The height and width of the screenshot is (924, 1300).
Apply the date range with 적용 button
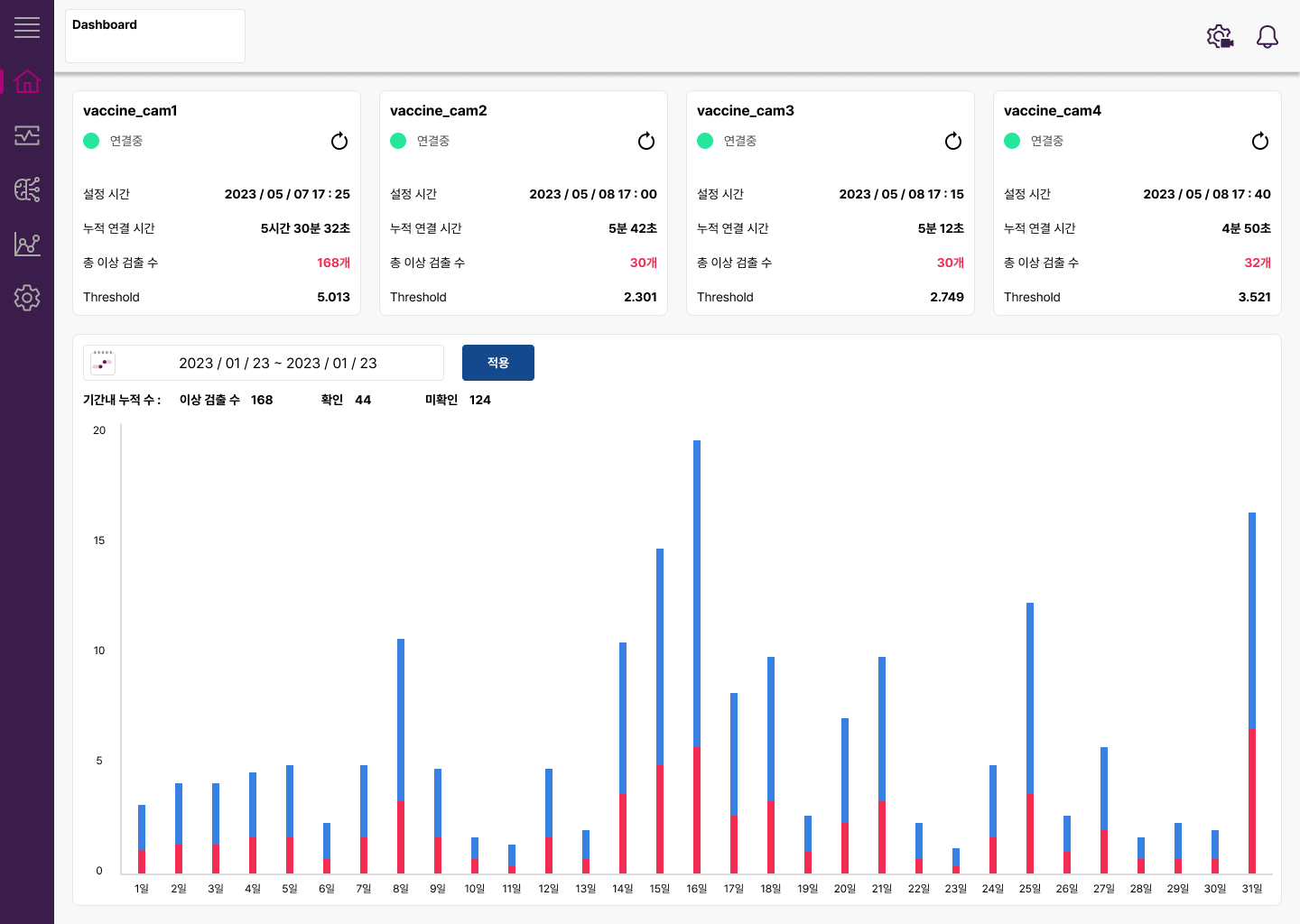498,363
